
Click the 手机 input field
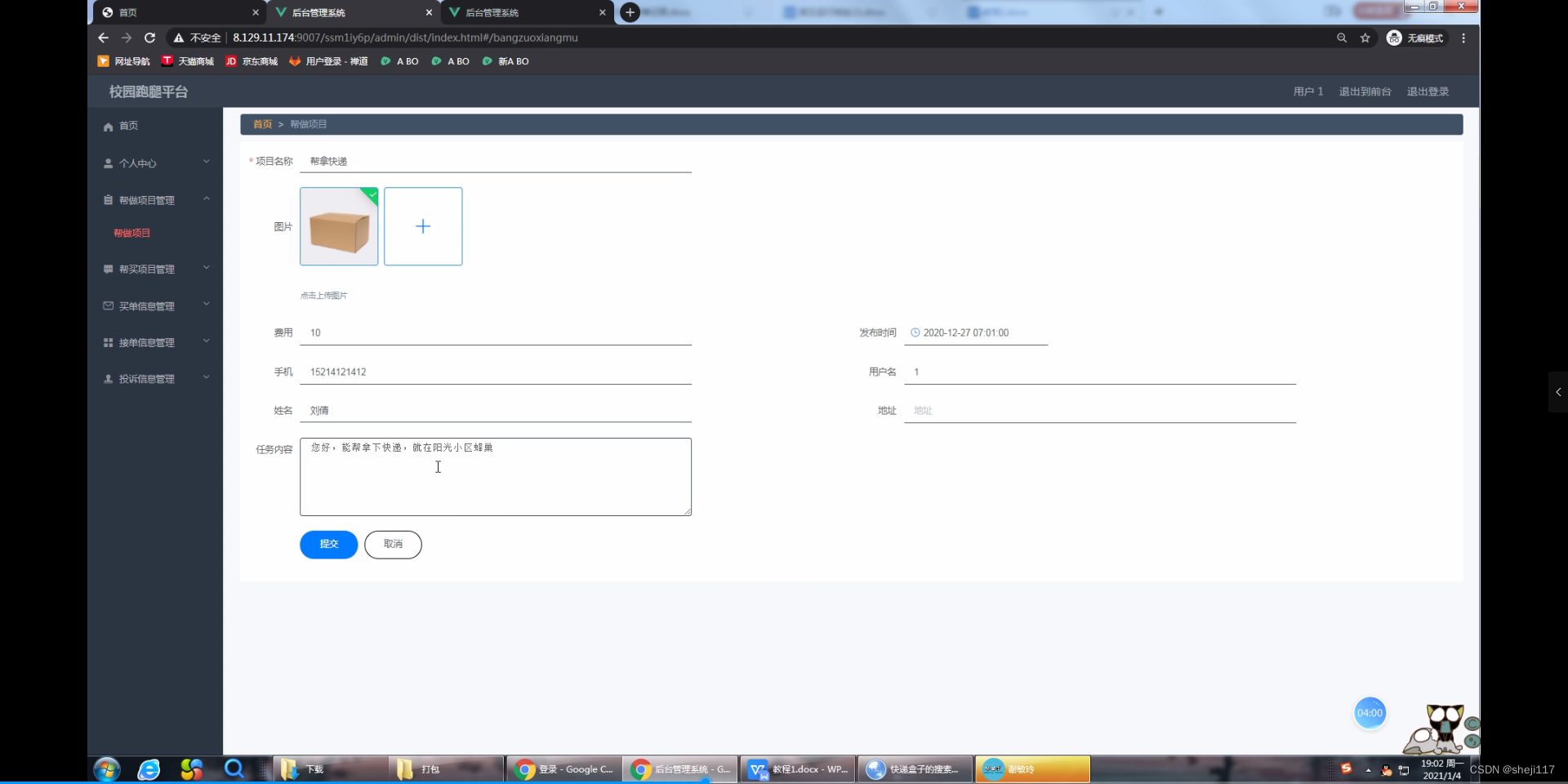coord(496,372)
